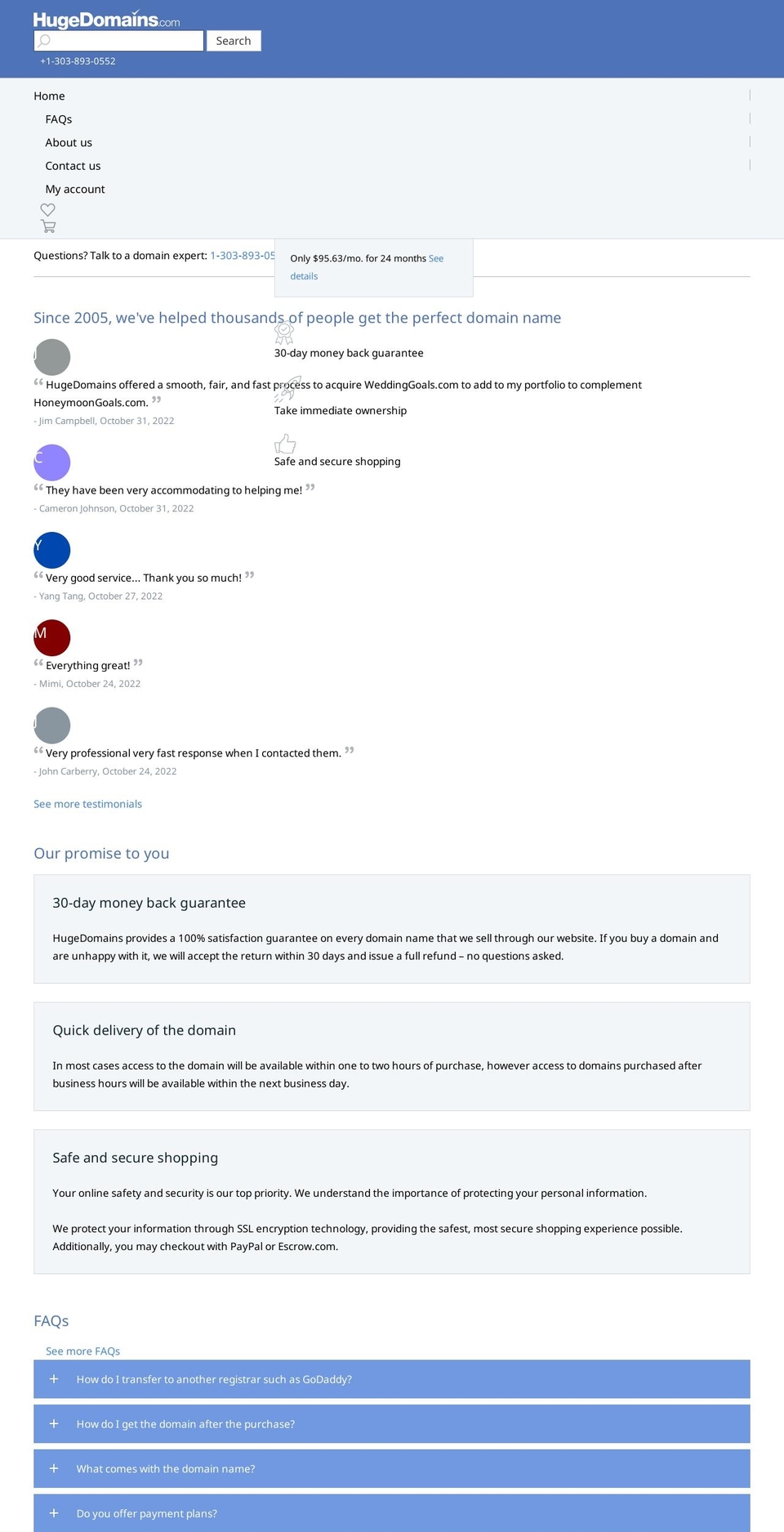
Task: Expand the GoDaddy transfer registrar FAQ
Action: (392, 1379)
